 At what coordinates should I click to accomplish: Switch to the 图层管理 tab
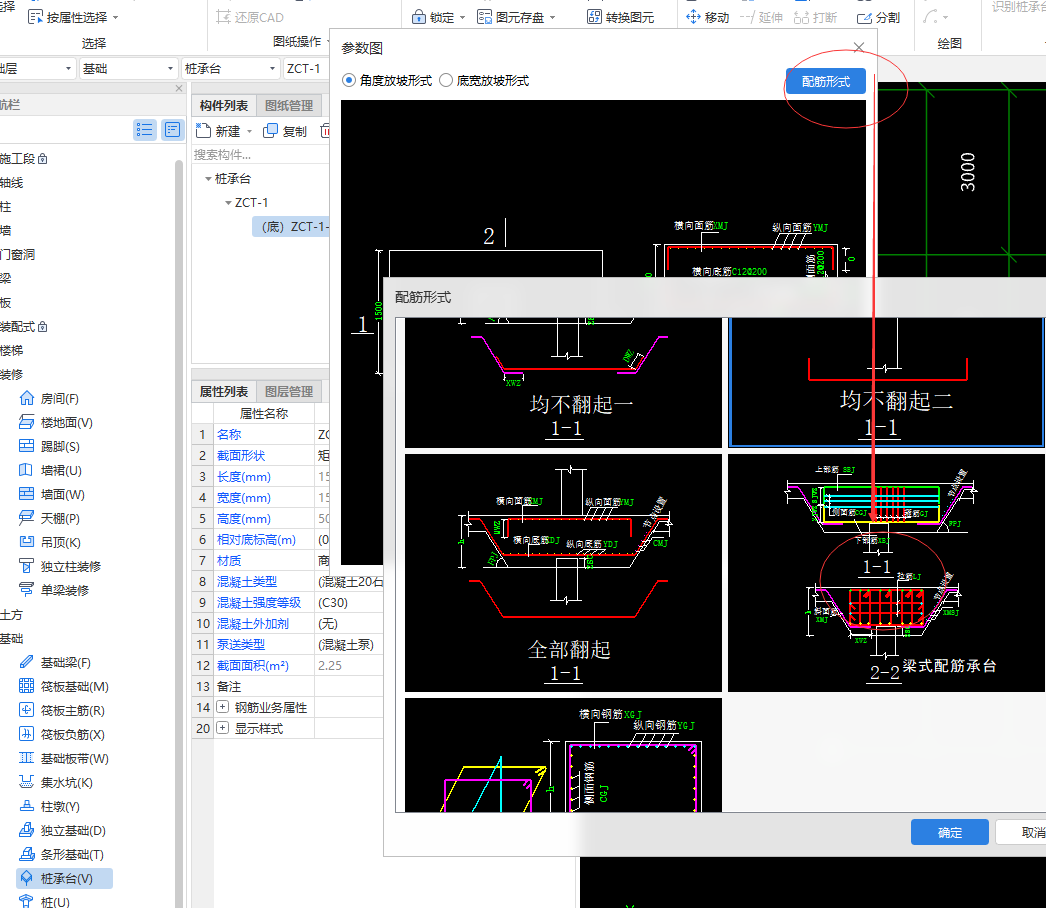(289, 392)
